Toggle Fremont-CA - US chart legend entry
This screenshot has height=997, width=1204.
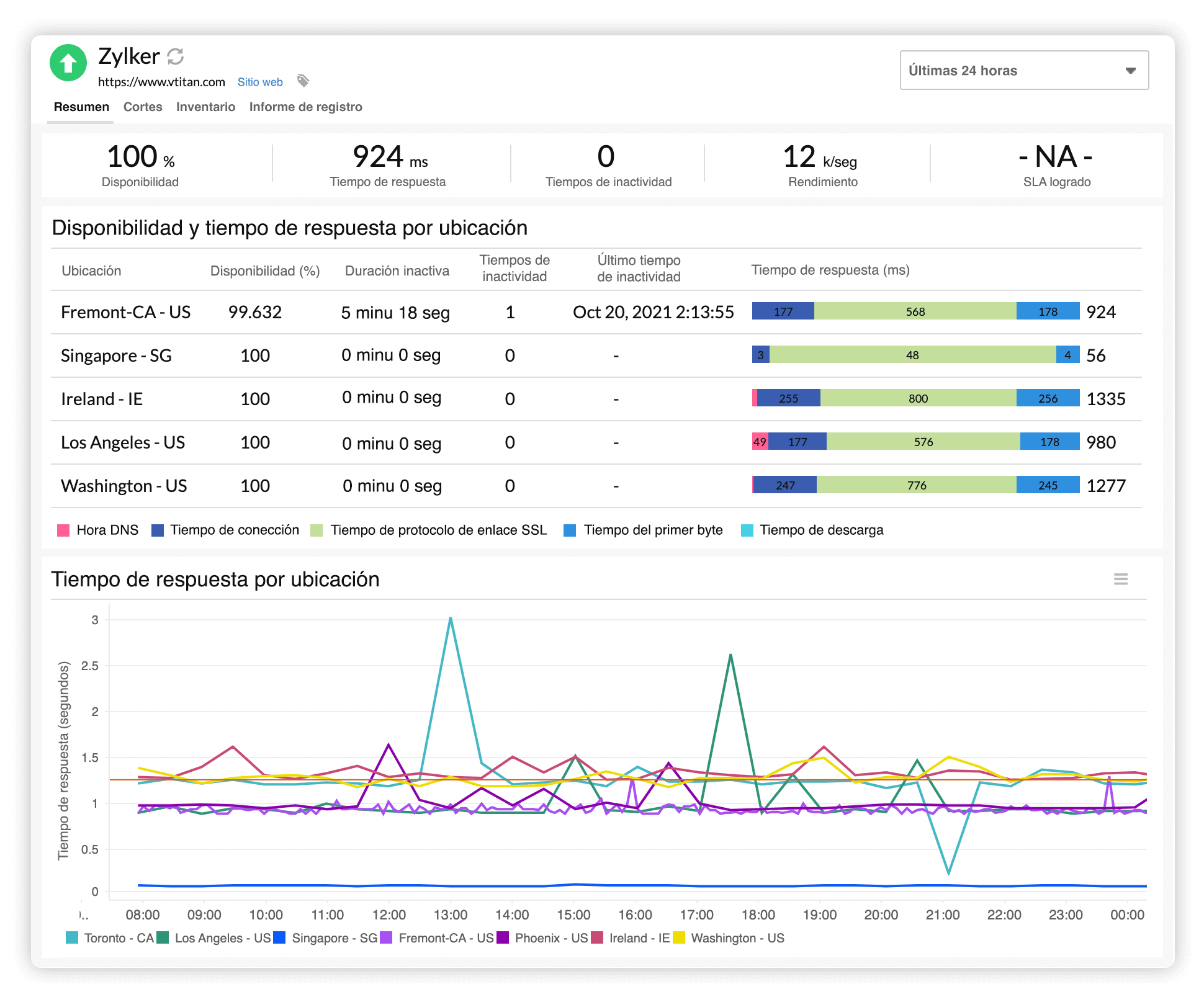[437, 937]
